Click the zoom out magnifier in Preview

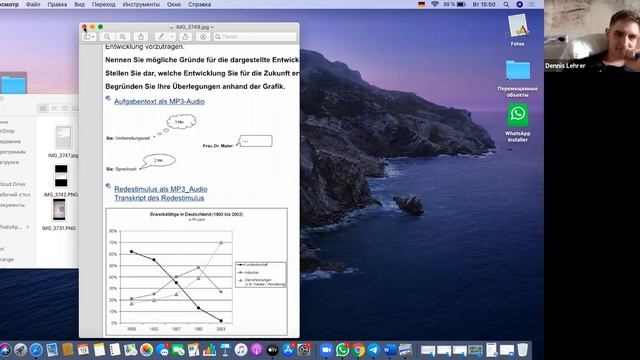click(107, 37)
